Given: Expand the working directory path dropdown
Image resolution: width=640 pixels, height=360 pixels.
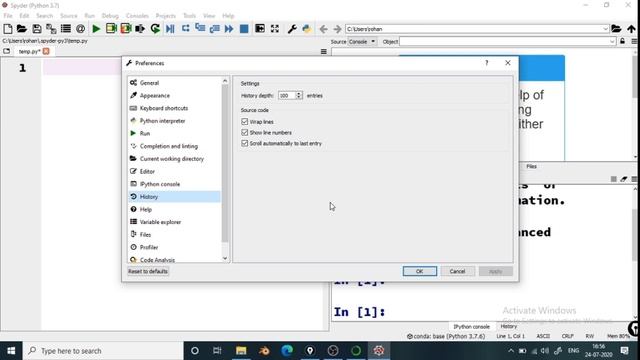Looking at the screenshot, I should click(x=605, y=29).
